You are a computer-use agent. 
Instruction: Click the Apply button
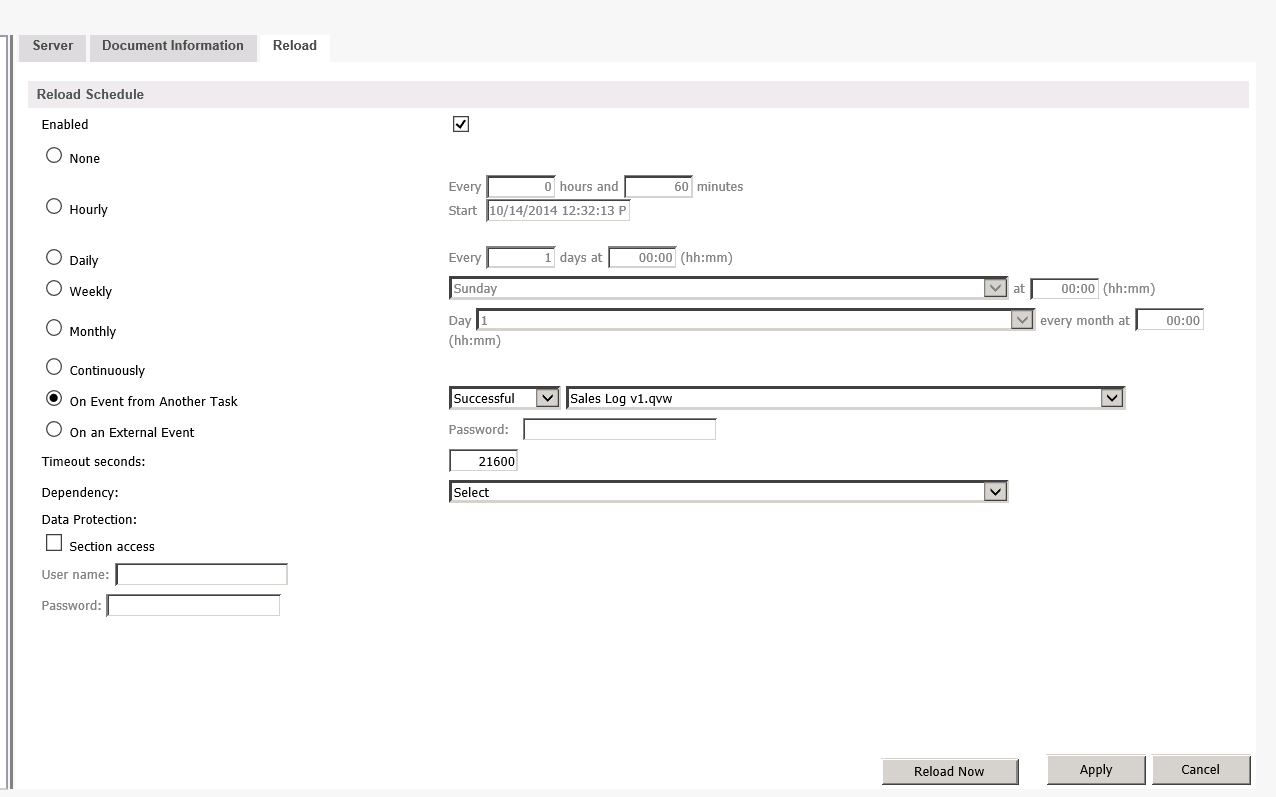pos(1096,769)
